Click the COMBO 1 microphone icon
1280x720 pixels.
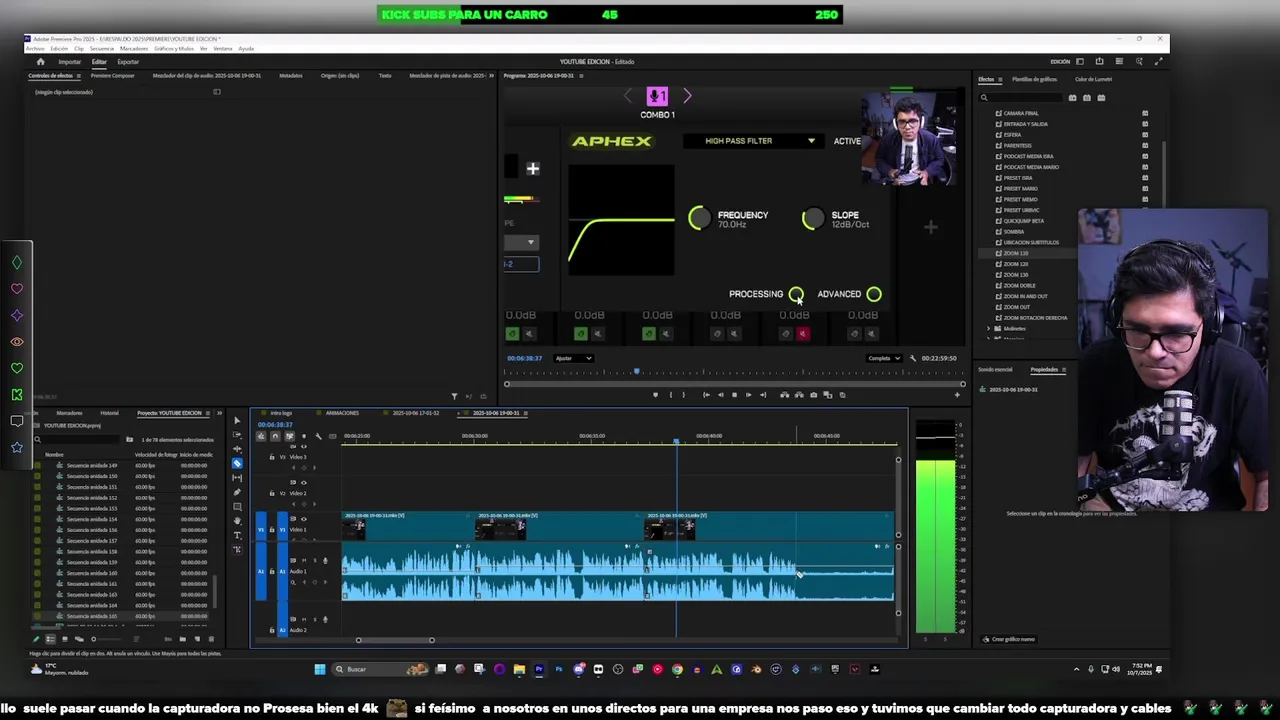click(x=657, y=96)
